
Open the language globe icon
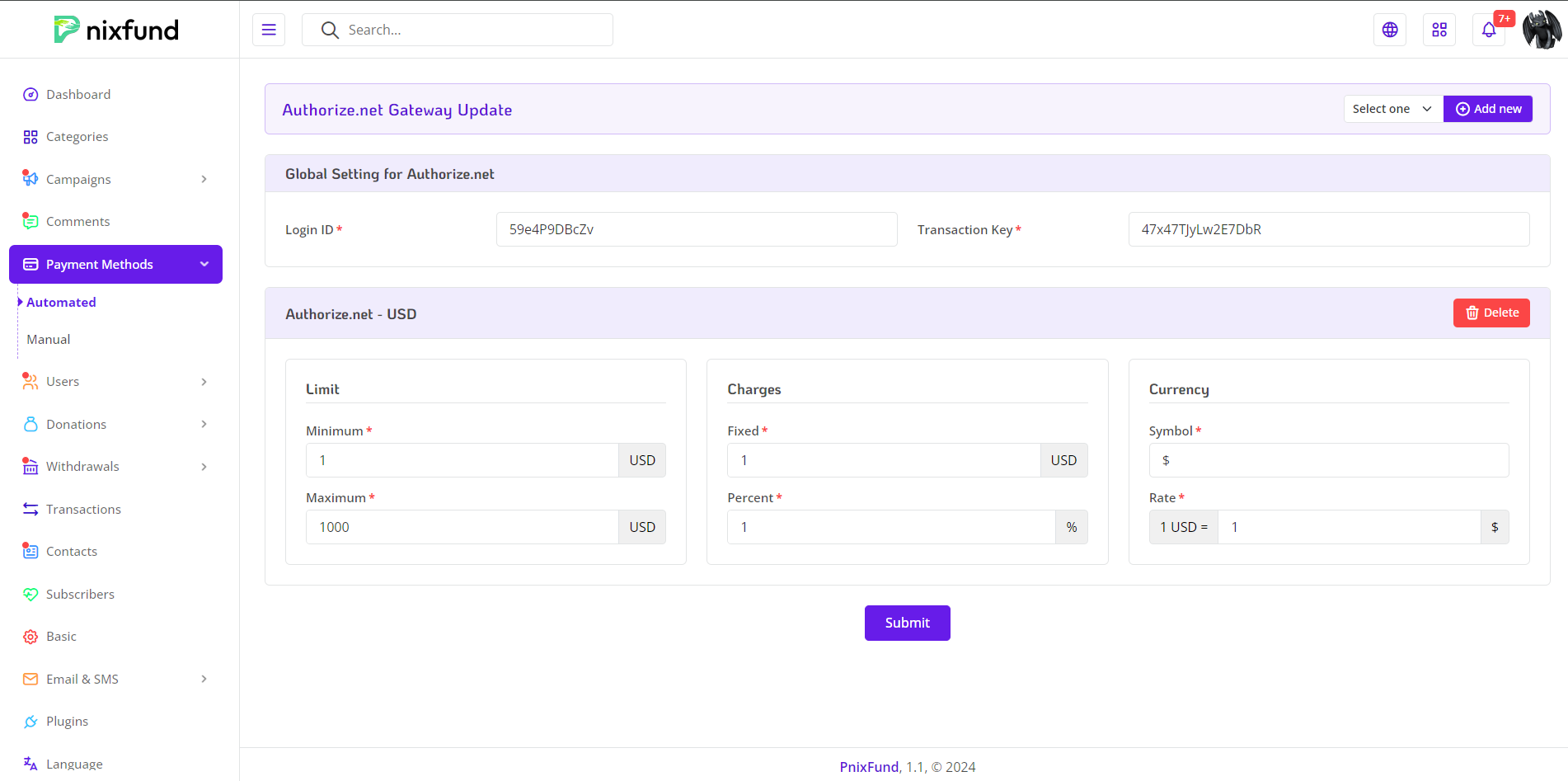click(x=1390, y=30)
